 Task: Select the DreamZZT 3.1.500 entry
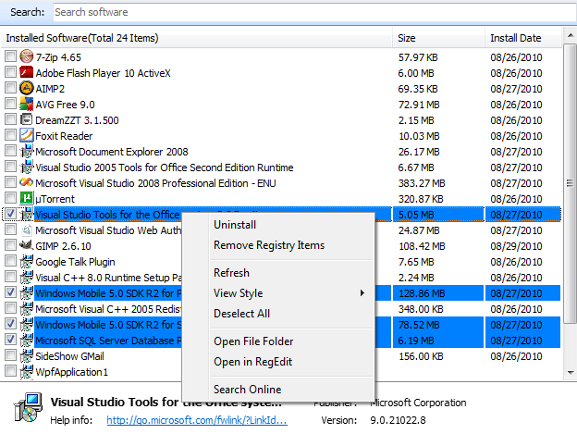77,120
